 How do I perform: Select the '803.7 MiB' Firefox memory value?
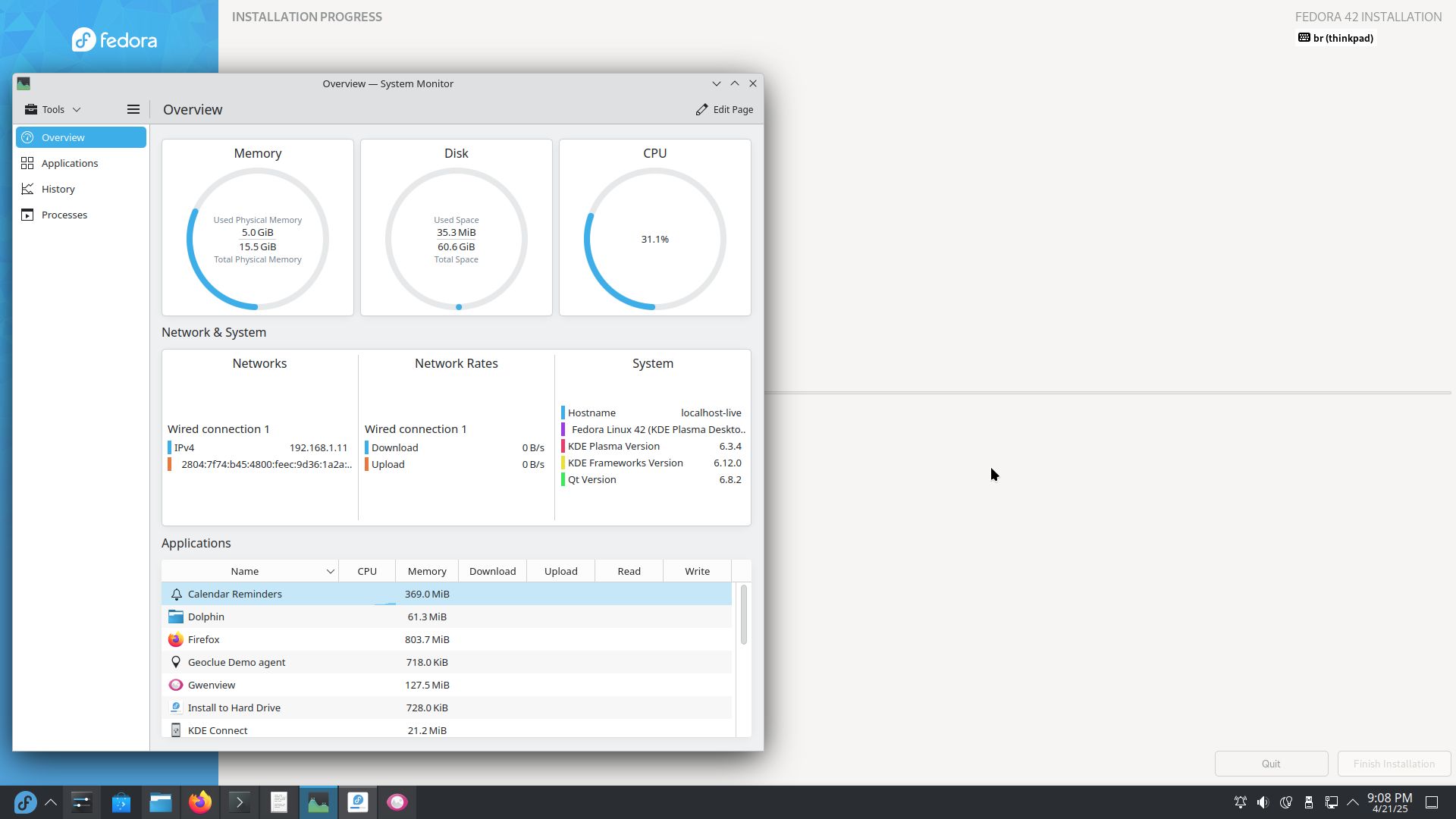coord(427,639)
